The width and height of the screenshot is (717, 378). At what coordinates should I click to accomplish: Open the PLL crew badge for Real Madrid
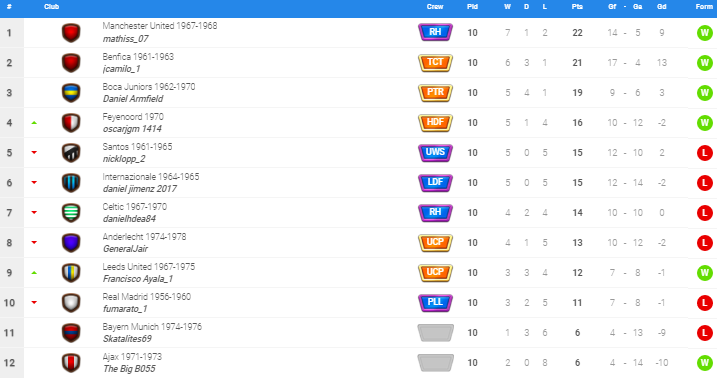435,303
